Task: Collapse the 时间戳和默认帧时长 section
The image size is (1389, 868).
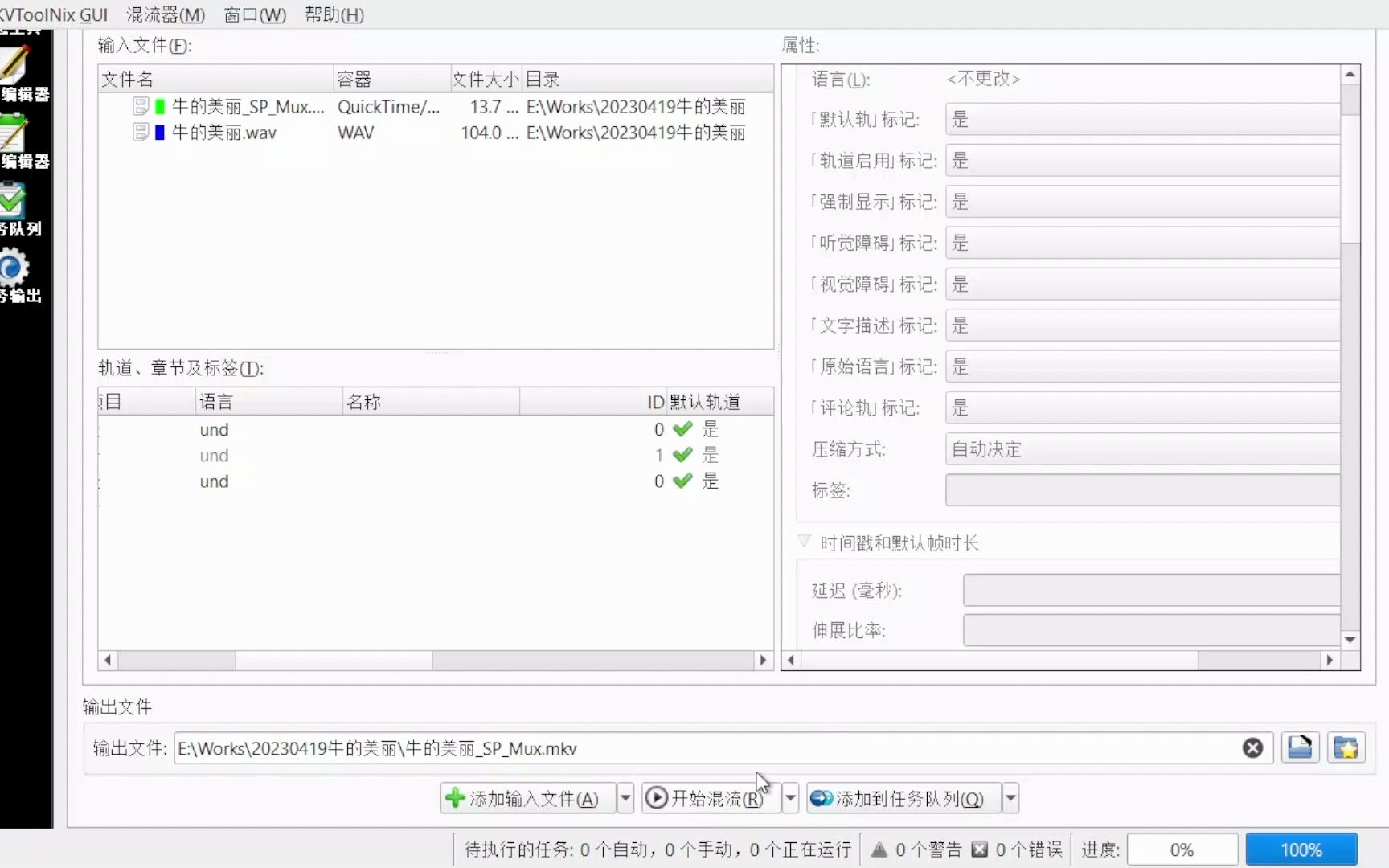Action: tap(804, 542)
